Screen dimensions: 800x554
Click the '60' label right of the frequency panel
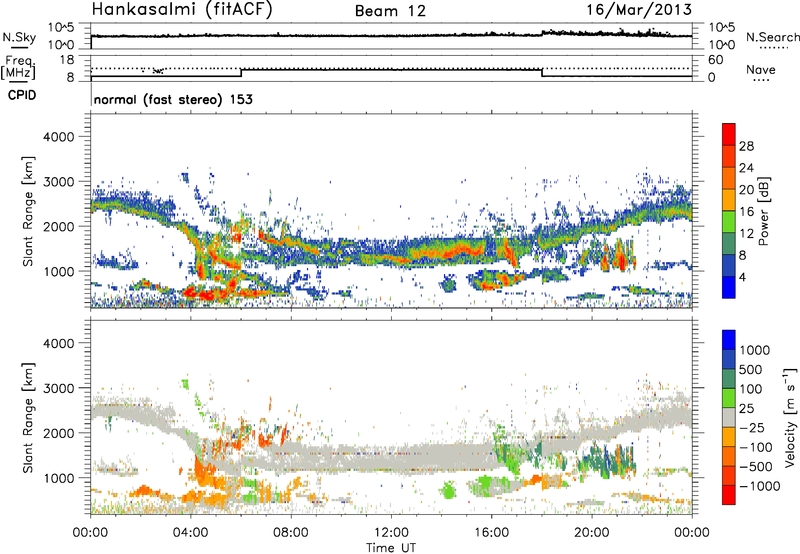click(x=715, y=60)
